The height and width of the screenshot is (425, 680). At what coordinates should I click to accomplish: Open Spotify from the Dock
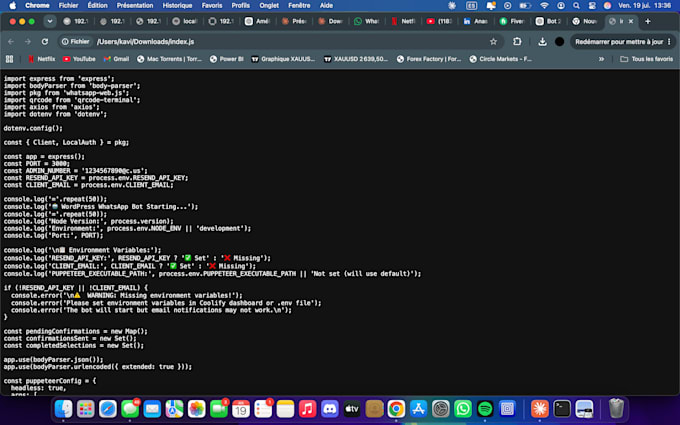pyautogui.click(x=485, y=409)
